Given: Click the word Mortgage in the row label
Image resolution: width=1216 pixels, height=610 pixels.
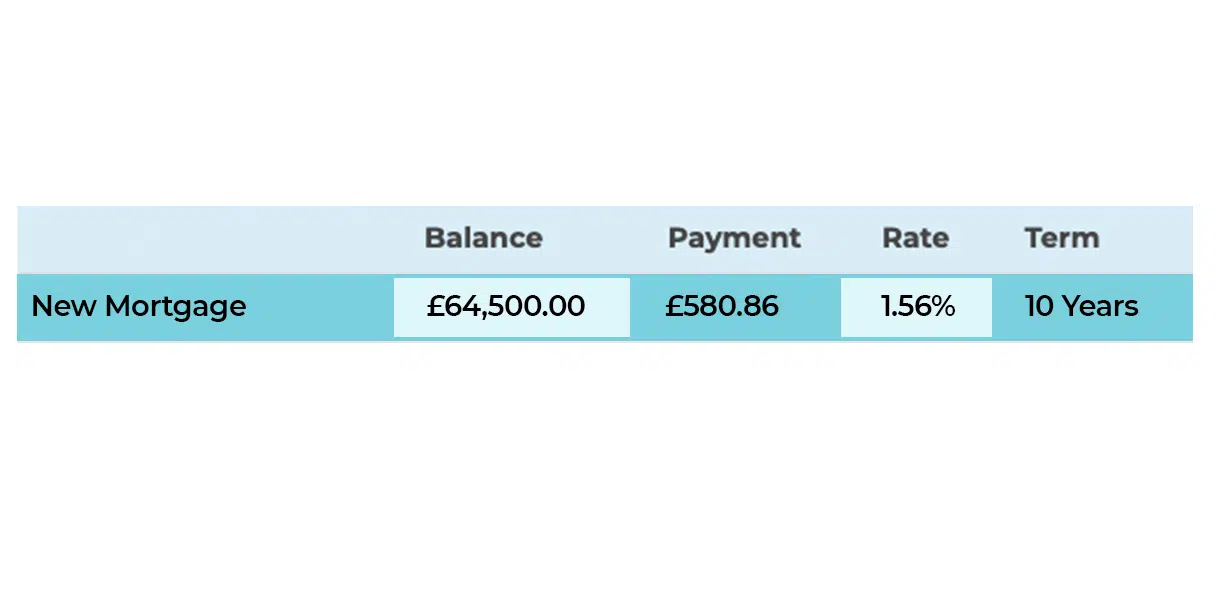Looking at the screenshot, I should (175, 307).
